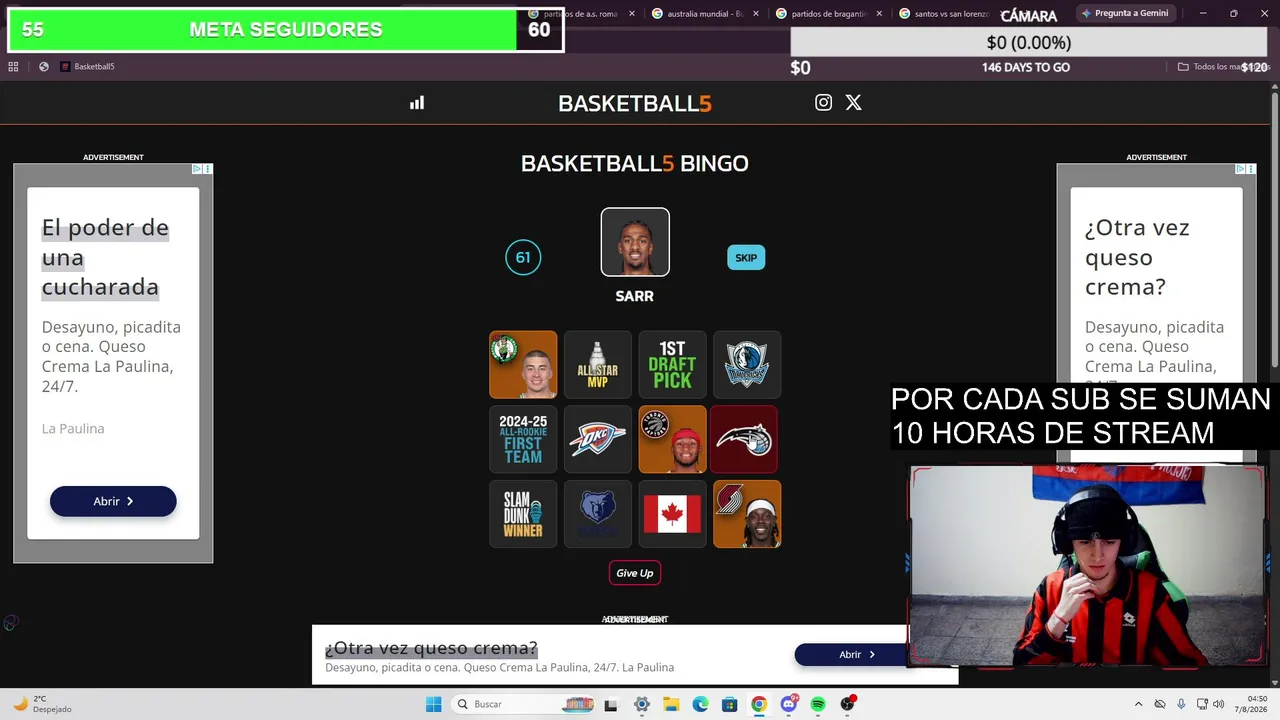Image resolution: width=1280 pixels, height=720 pixels.
Task: Open Discord from the taskbar
Action: click(789, 704)
